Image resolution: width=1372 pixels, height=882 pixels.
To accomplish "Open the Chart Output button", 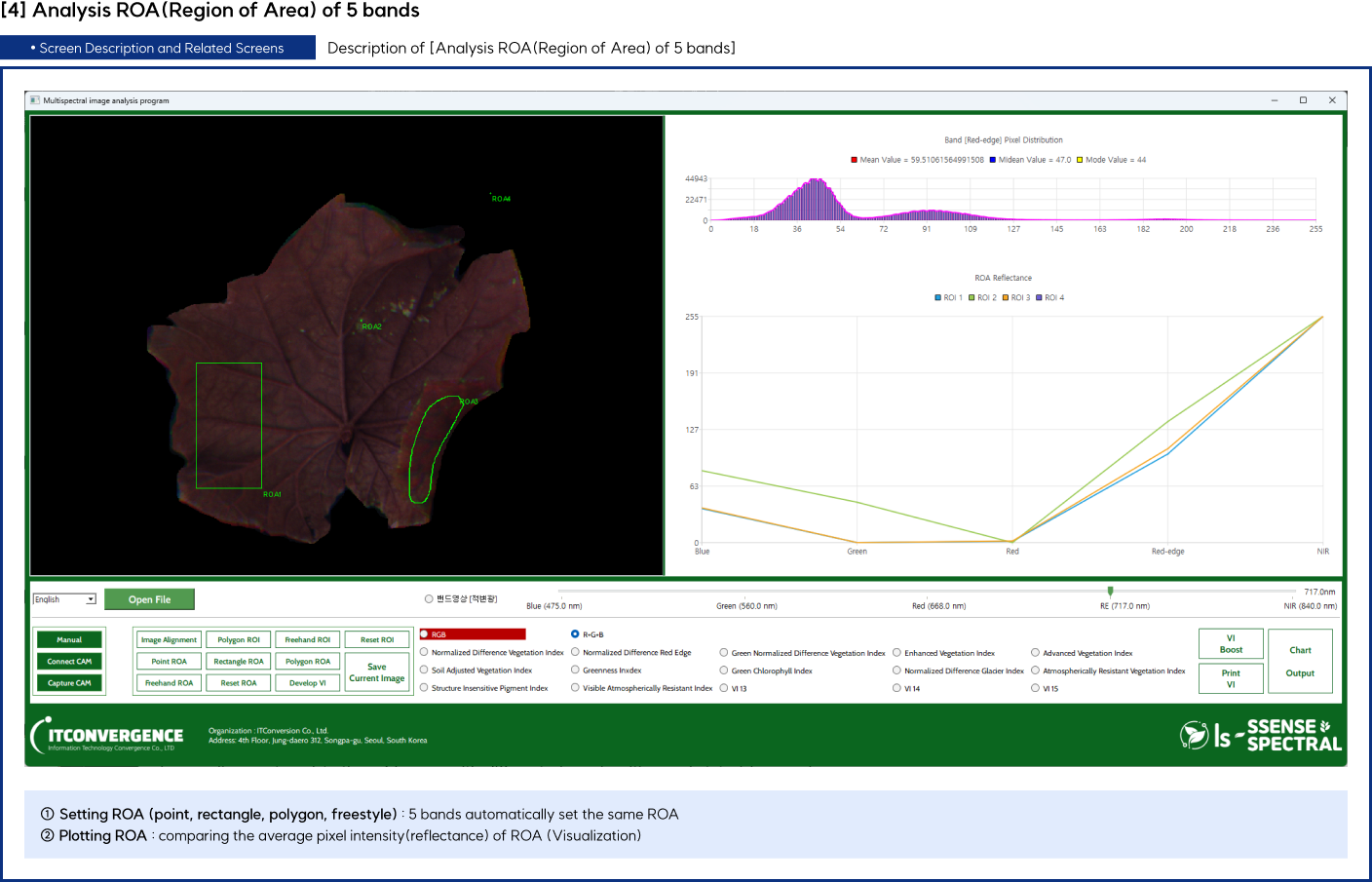I will pos(1300,661).
